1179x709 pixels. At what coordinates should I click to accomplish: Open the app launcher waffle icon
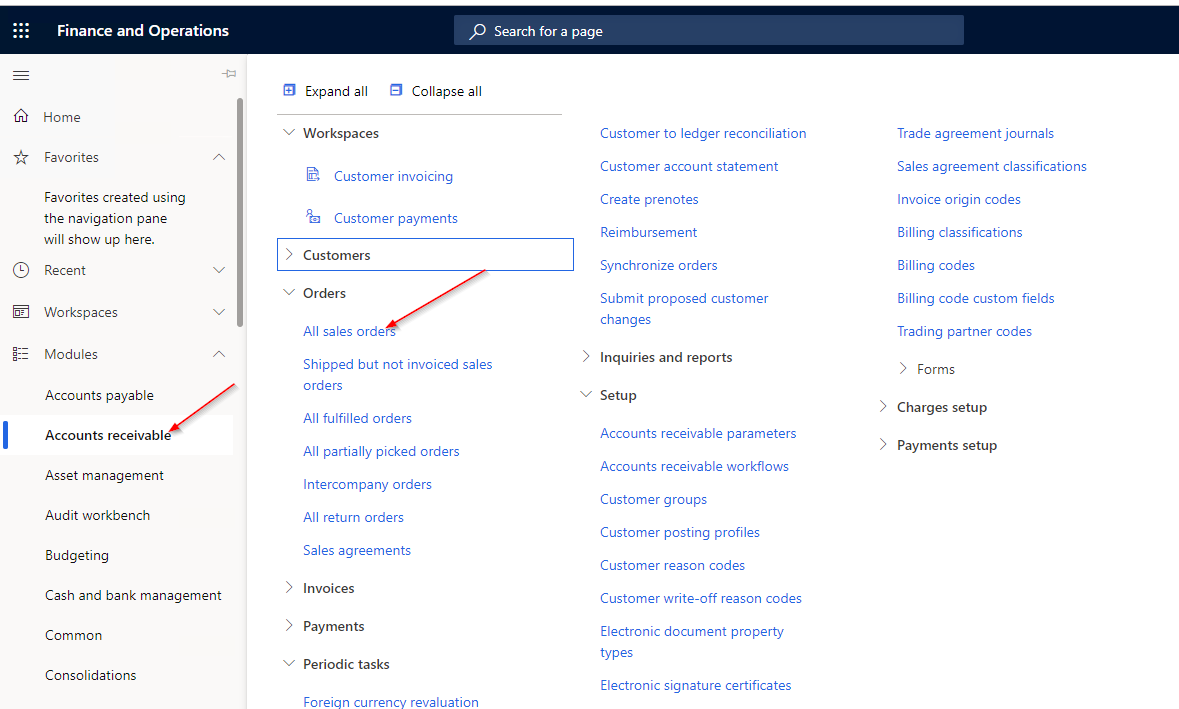tap(21, 31)
